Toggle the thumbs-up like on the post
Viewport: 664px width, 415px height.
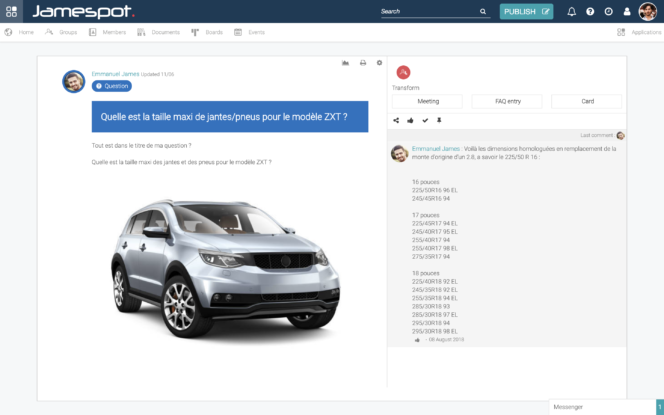coord(410,120)
